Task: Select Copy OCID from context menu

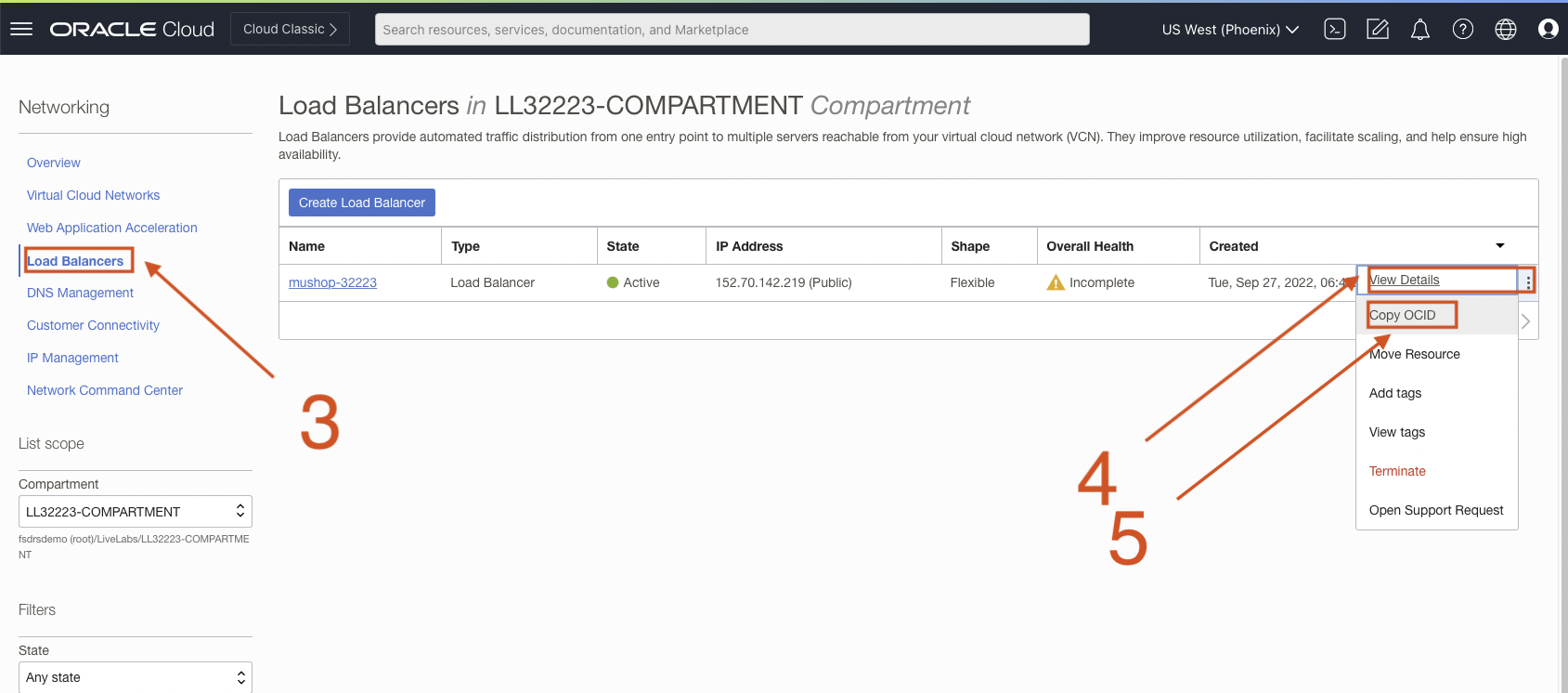Action: click(1402, 316)
